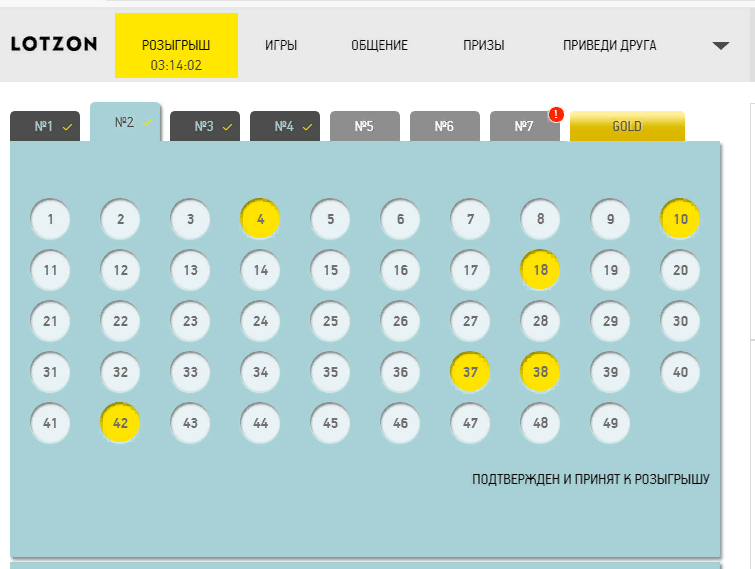Expand the dropdown arrow in the header
The height and width of the screenshot is (569, 755).
point(721,46)
